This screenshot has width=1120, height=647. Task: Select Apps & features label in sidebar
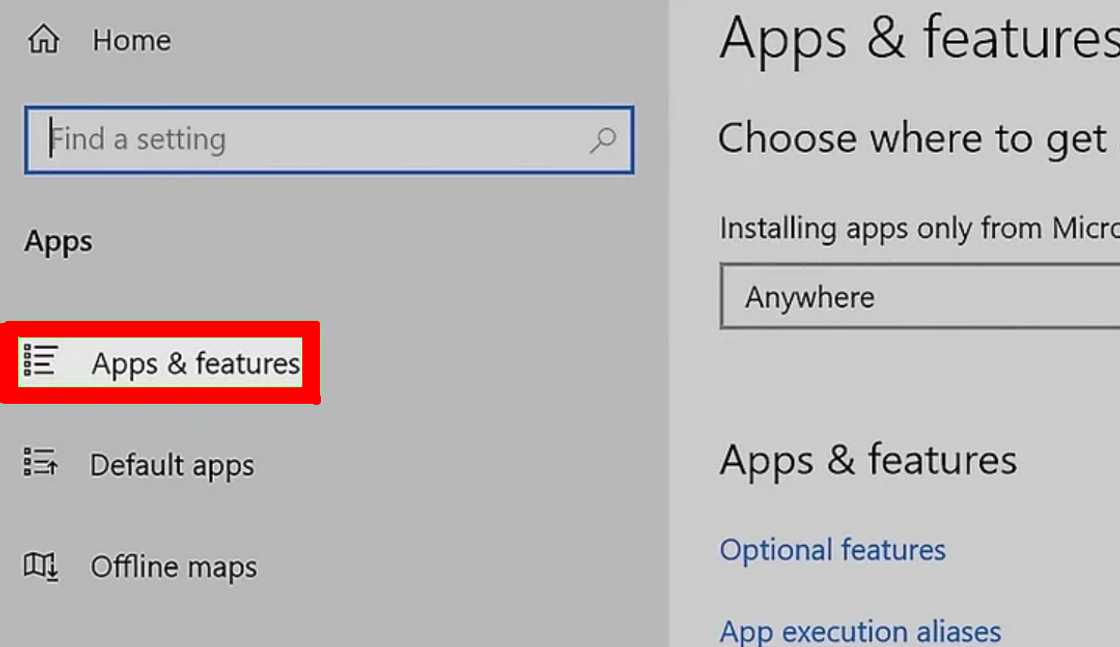click(196, 363)
